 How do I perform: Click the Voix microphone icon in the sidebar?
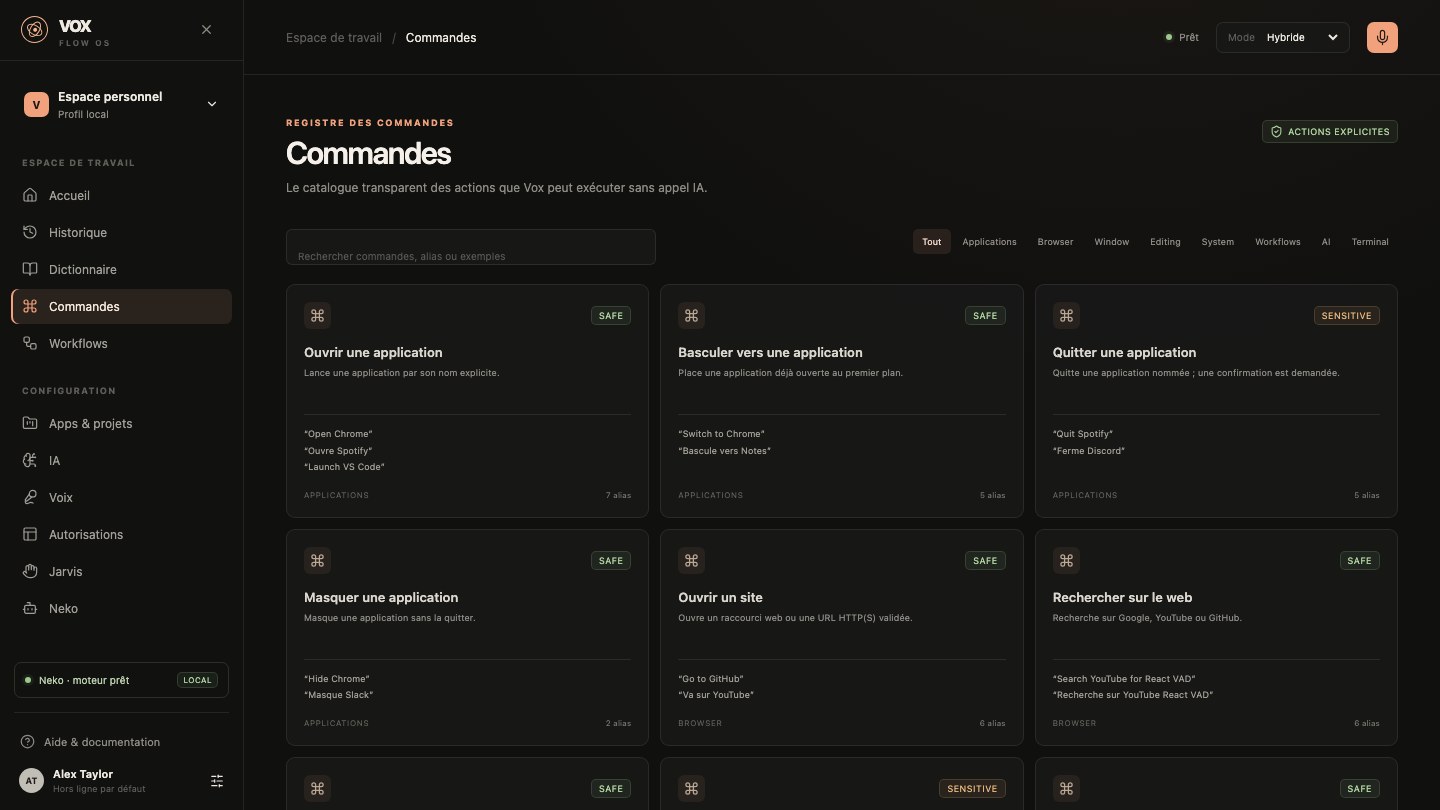pyautogui.click(x=30, y=498)
